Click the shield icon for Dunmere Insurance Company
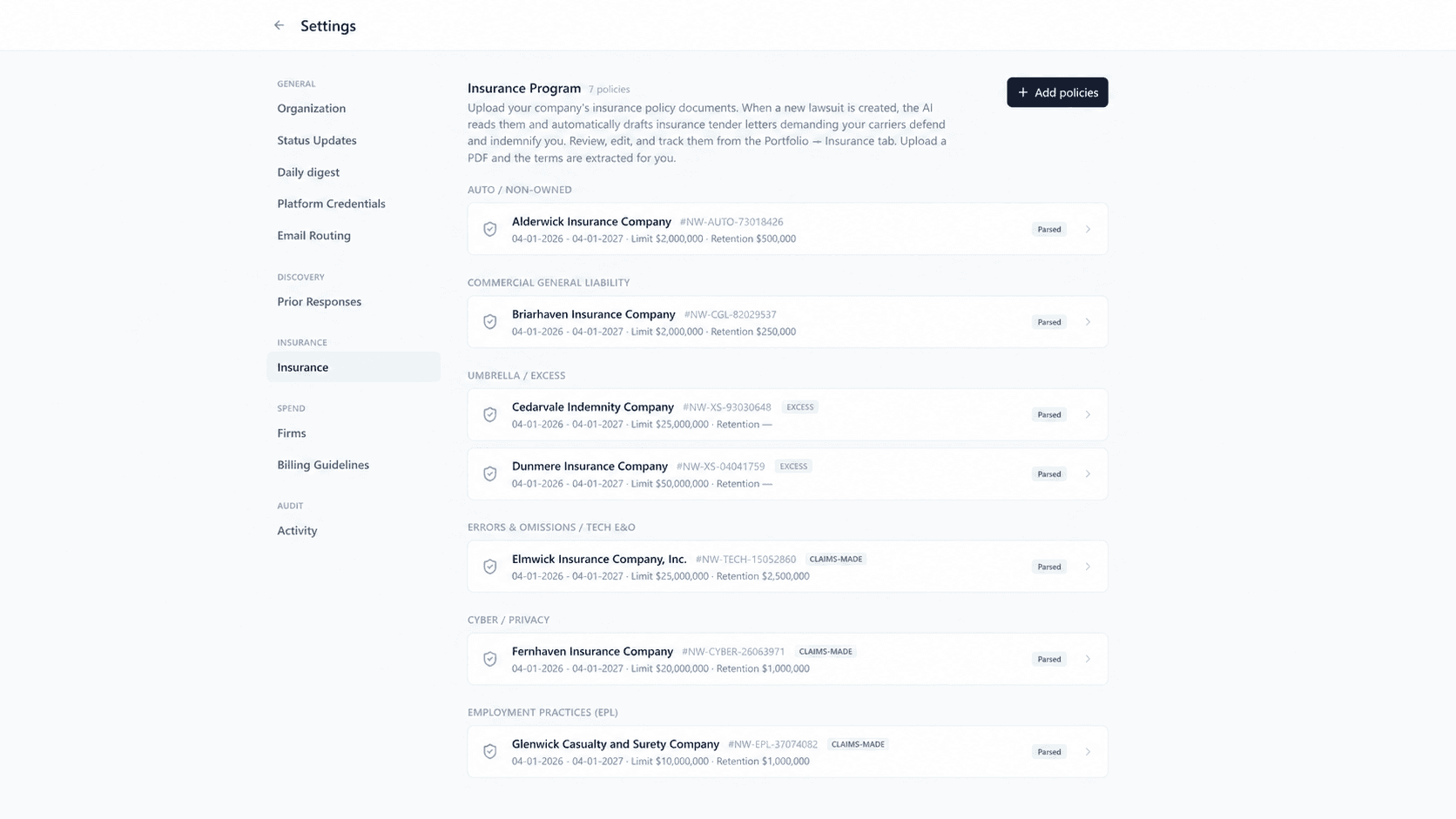This screenshot has width=1456, height=819. (x=490, y=473)
